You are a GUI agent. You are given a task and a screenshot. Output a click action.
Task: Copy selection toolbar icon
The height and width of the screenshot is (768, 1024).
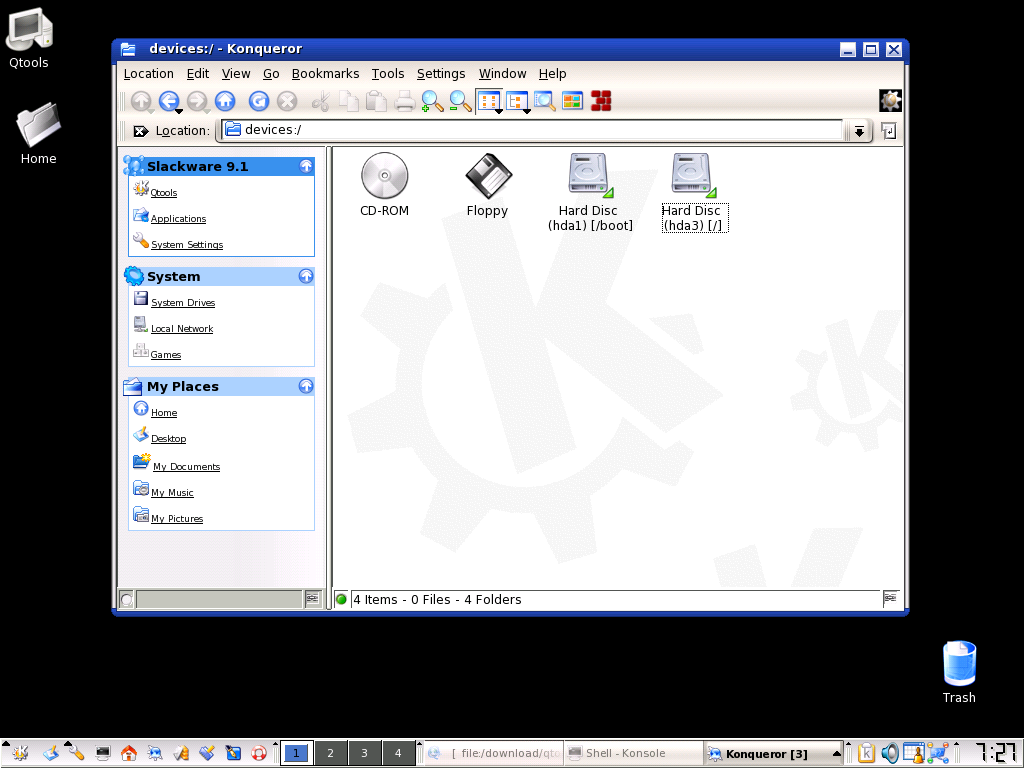click(x=349, y=101)
